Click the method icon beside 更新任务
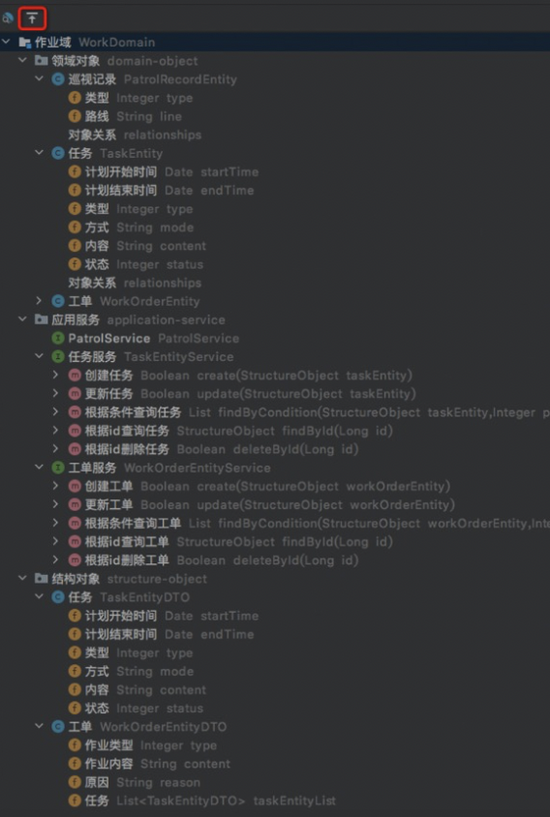Viewport: 550px width, 817px height. [x=74, y=394]
